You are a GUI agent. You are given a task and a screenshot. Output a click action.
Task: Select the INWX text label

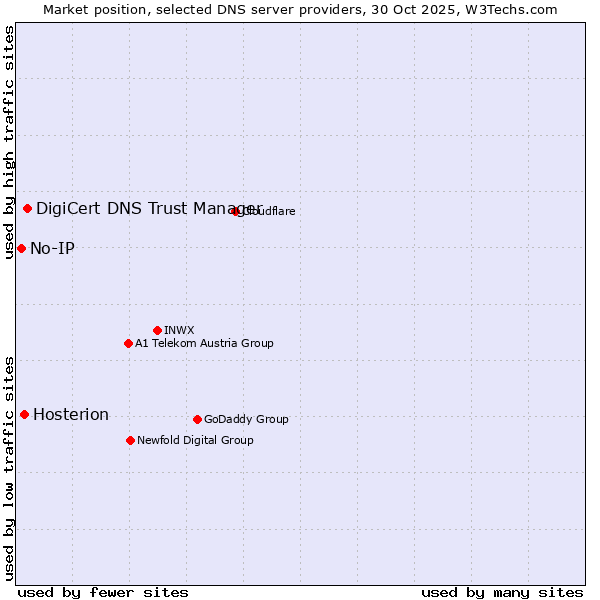[x=179, y=330]
